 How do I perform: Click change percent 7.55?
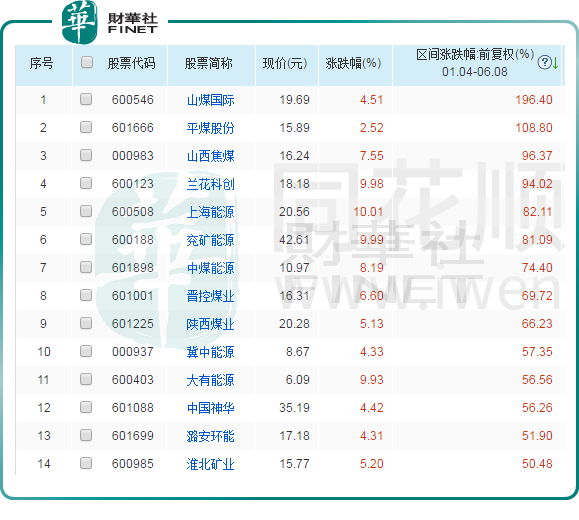click(x=372, y=155)
